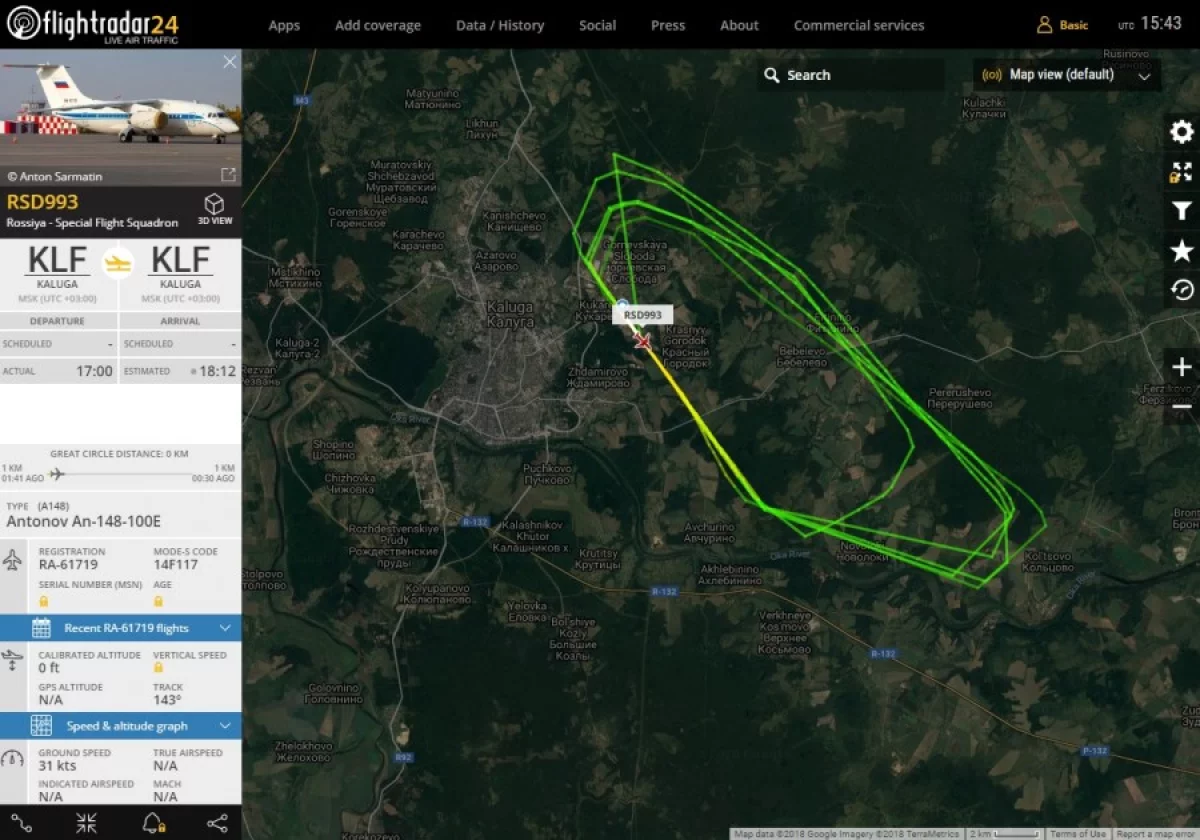Open the 3D VIEW cube icon
The height and width of the screenshot is (840, 1200).
pyautogui.click(x=215, y=209)
